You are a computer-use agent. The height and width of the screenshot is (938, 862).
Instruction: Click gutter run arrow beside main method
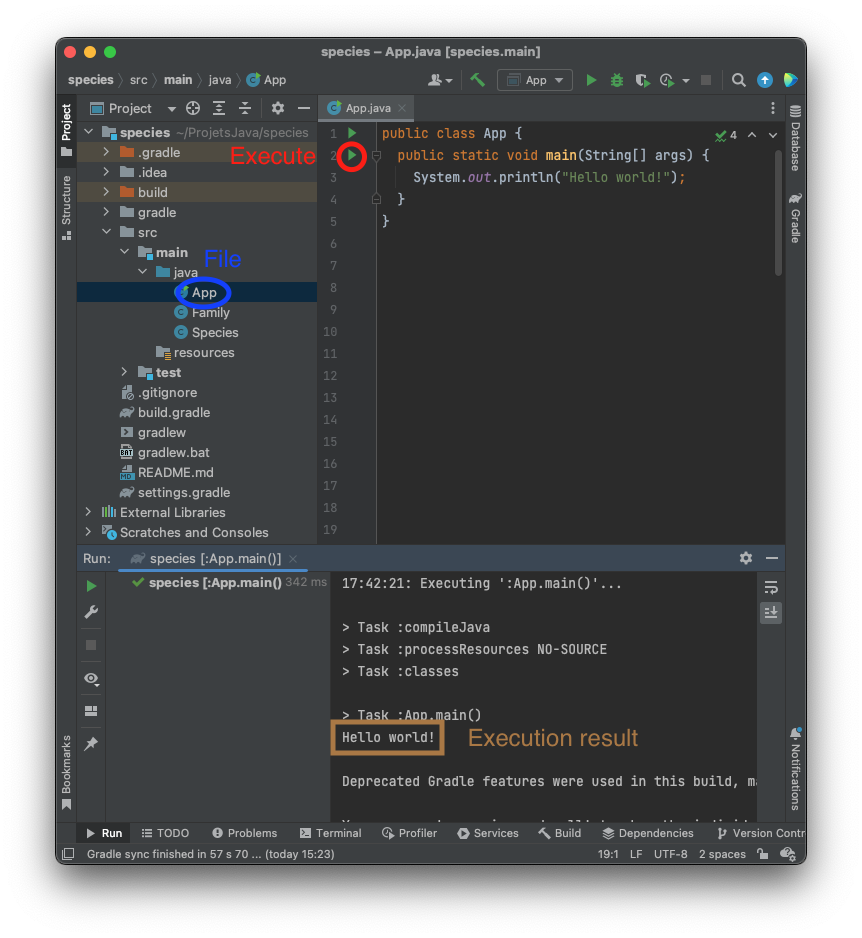352,155
